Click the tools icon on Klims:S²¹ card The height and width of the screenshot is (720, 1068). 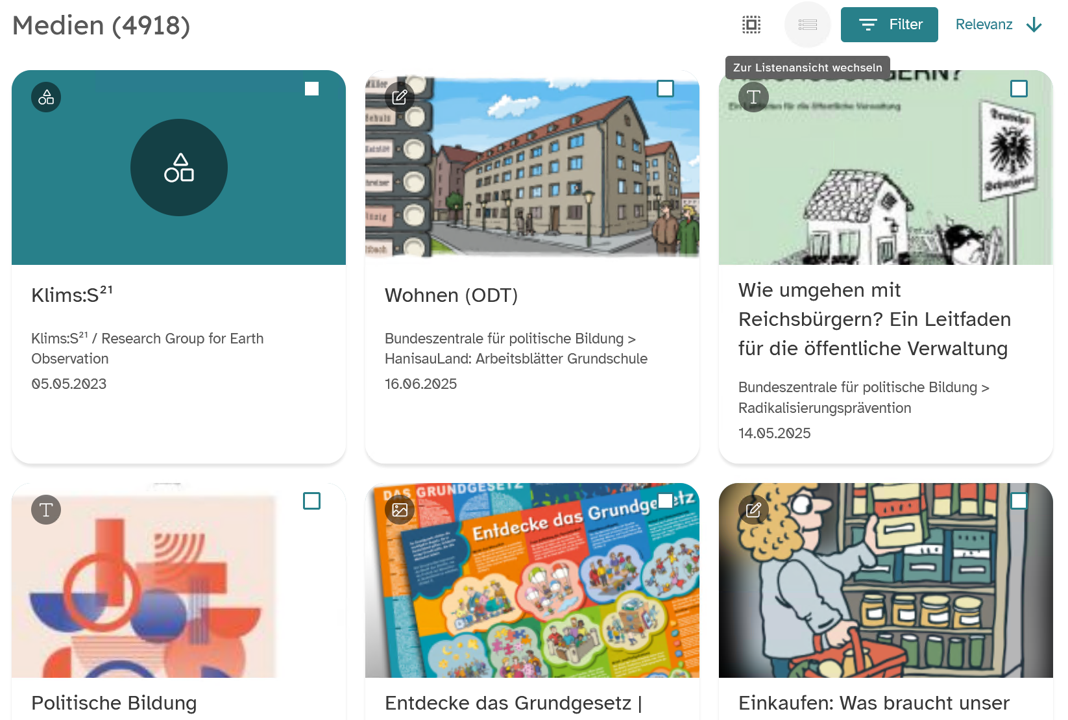point(46,97)
